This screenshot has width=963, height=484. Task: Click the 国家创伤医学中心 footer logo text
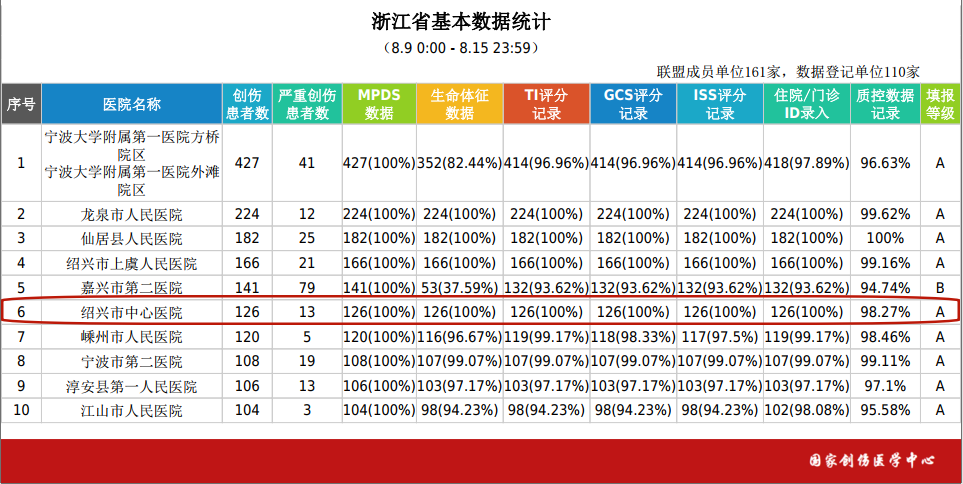tap(872, 461)
